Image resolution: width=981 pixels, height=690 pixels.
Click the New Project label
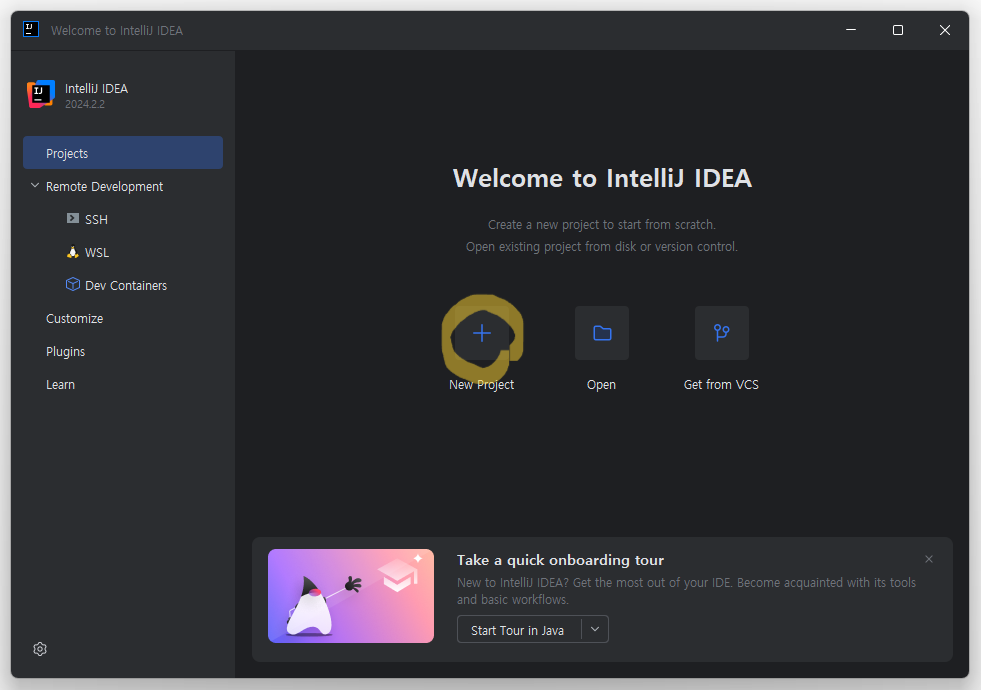click(482, 385)
